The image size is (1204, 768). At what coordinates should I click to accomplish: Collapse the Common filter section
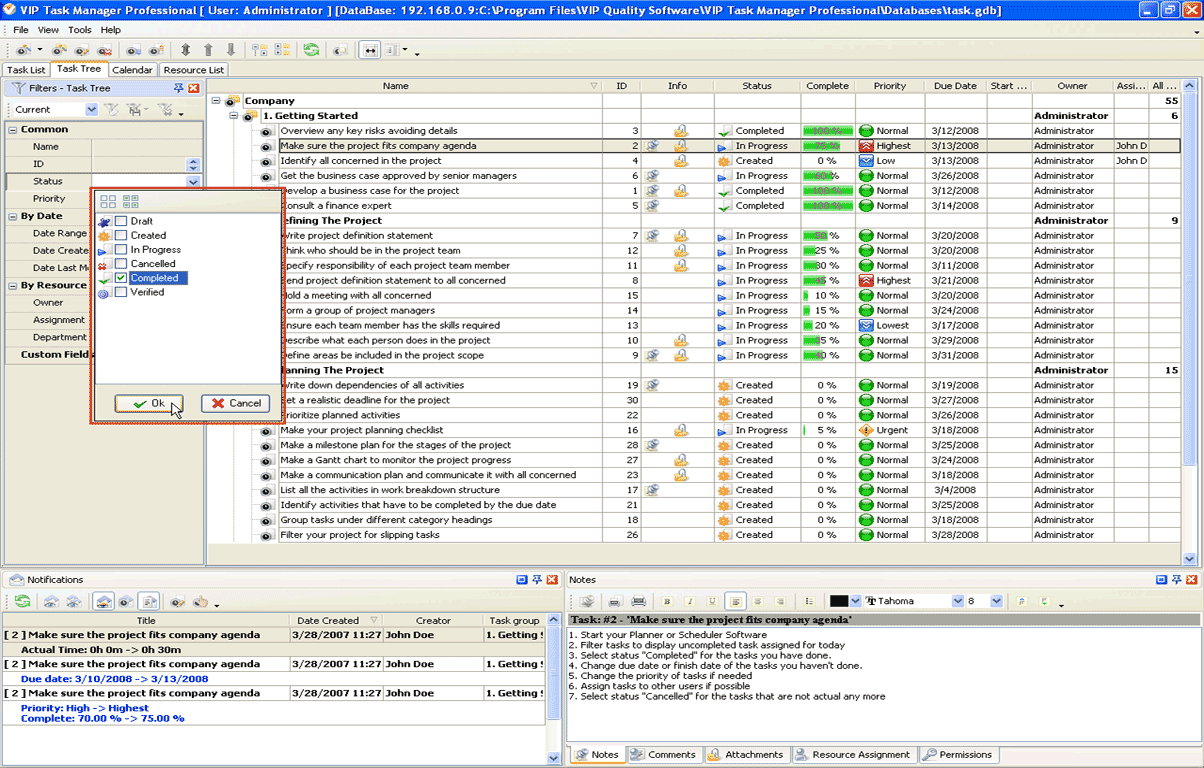click(x=13, y=130)
